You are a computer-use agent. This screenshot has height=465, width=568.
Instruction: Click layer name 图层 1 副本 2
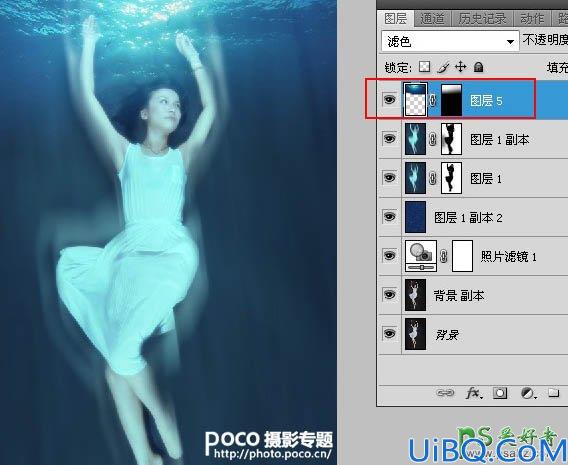tap(468, 218)
